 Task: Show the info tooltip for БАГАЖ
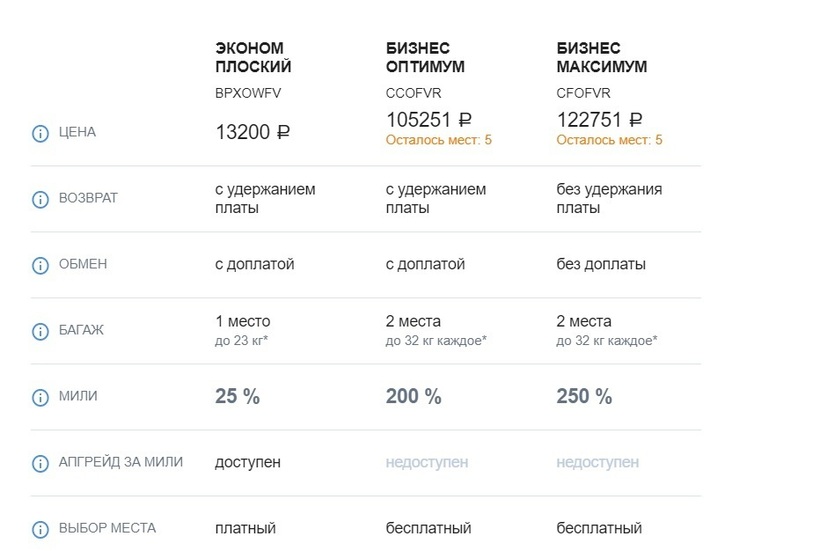[40, 331]
